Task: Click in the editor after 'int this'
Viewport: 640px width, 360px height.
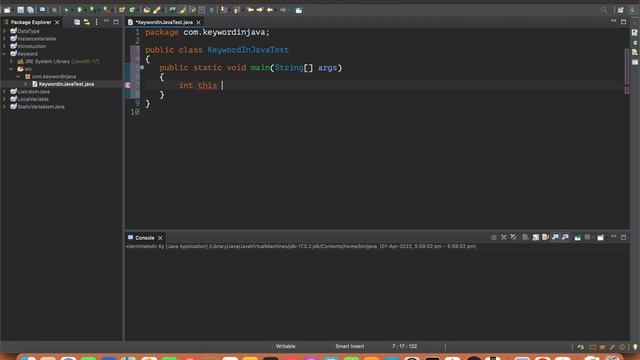Action: 222,85
